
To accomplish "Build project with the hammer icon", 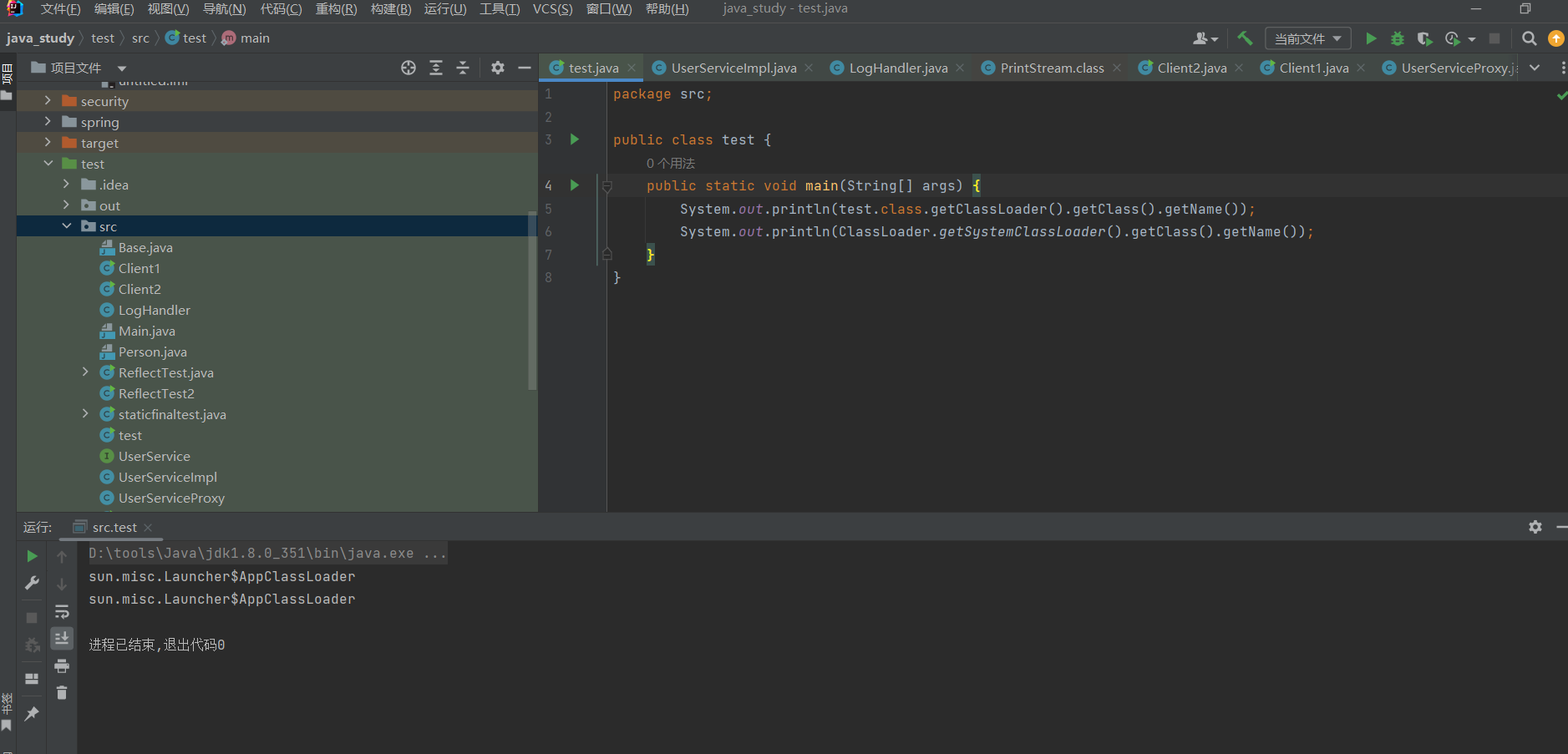I will click(x=1245, y=38).
